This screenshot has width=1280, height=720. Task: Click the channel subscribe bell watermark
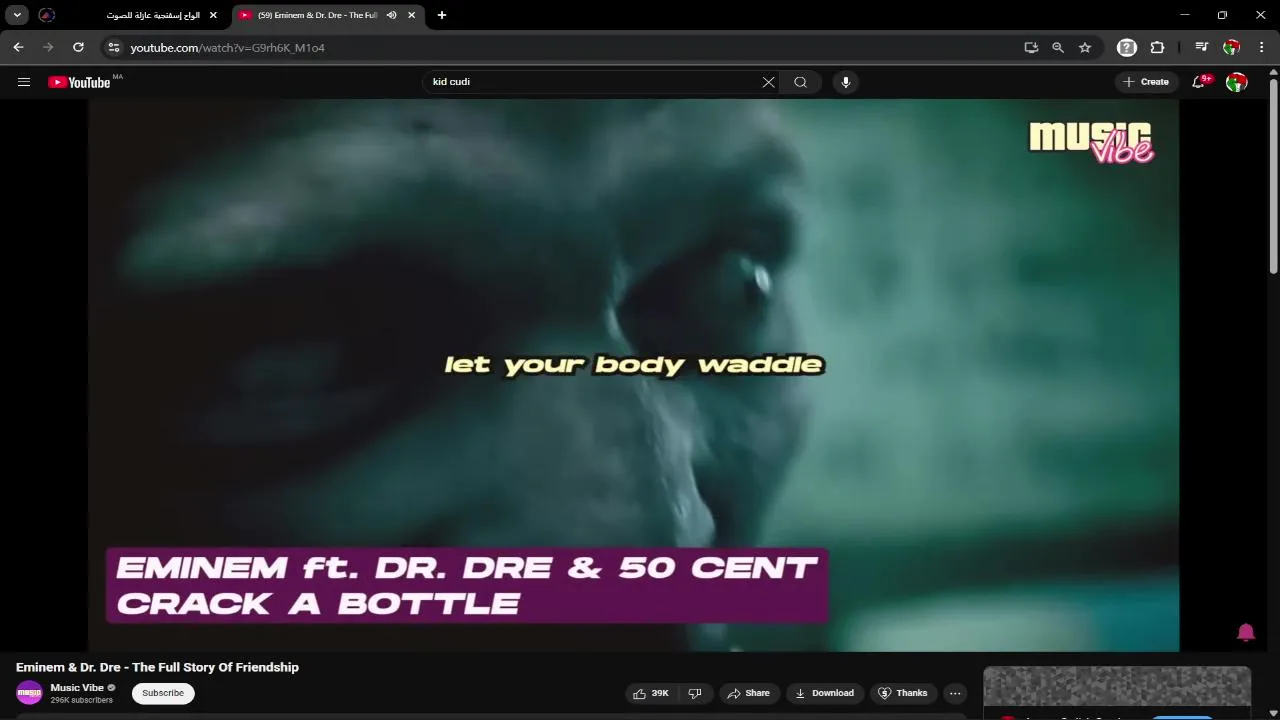[1246, 632]
